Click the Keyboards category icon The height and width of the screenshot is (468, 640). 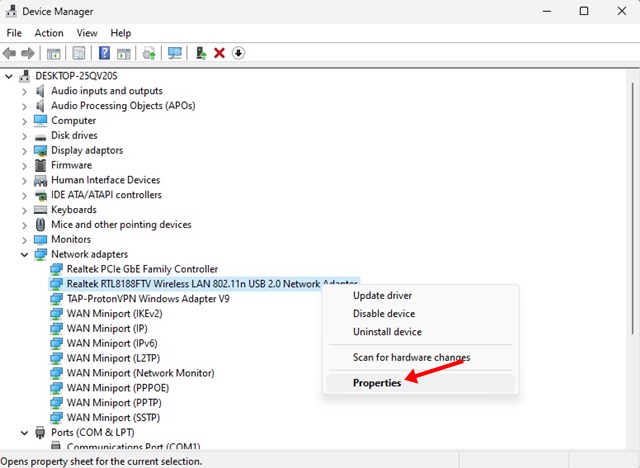(x=40, y=210)
